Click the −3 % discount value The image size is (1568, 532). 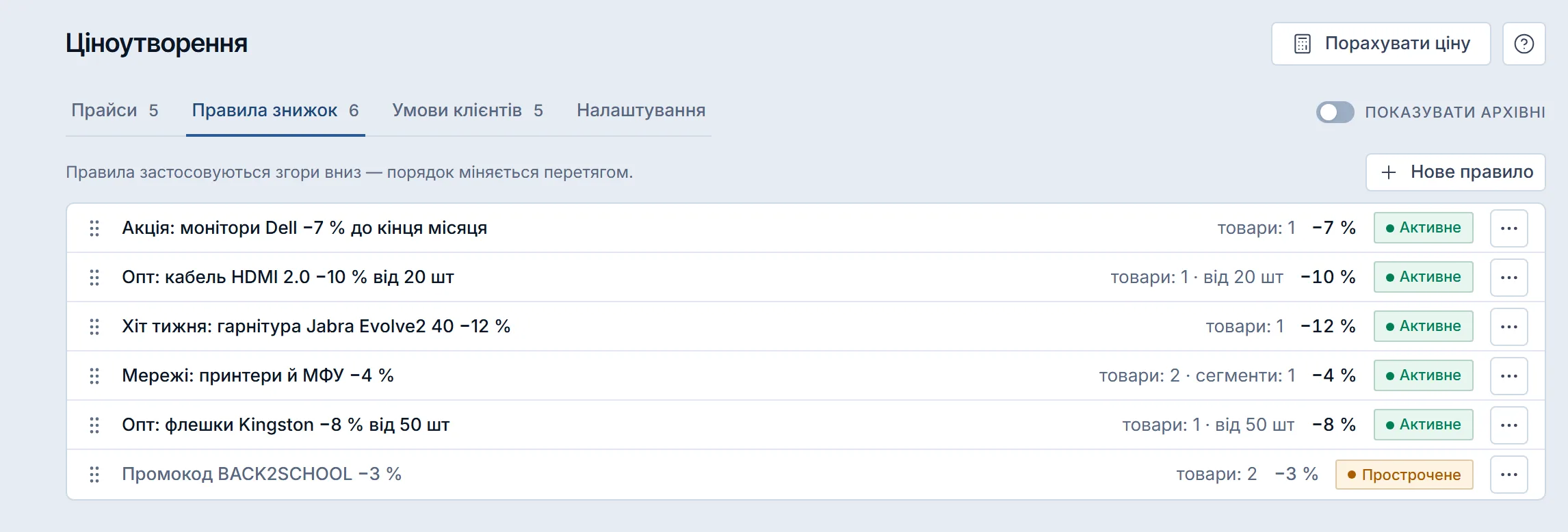pyautogui.click(x=1296, y=474)
